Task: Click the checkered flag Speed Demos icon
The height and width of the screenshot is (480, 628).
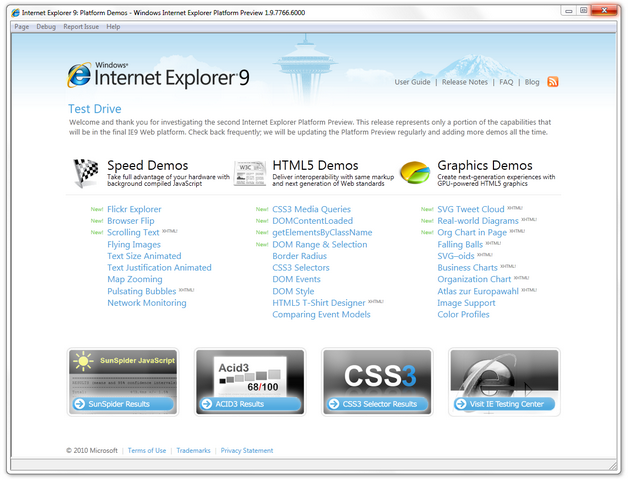Action: pos(86,173)
